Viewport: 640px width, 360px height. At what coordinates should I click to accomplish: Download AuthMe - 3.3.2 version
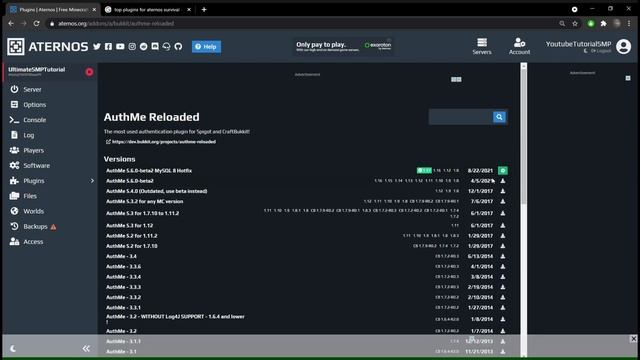503,297
